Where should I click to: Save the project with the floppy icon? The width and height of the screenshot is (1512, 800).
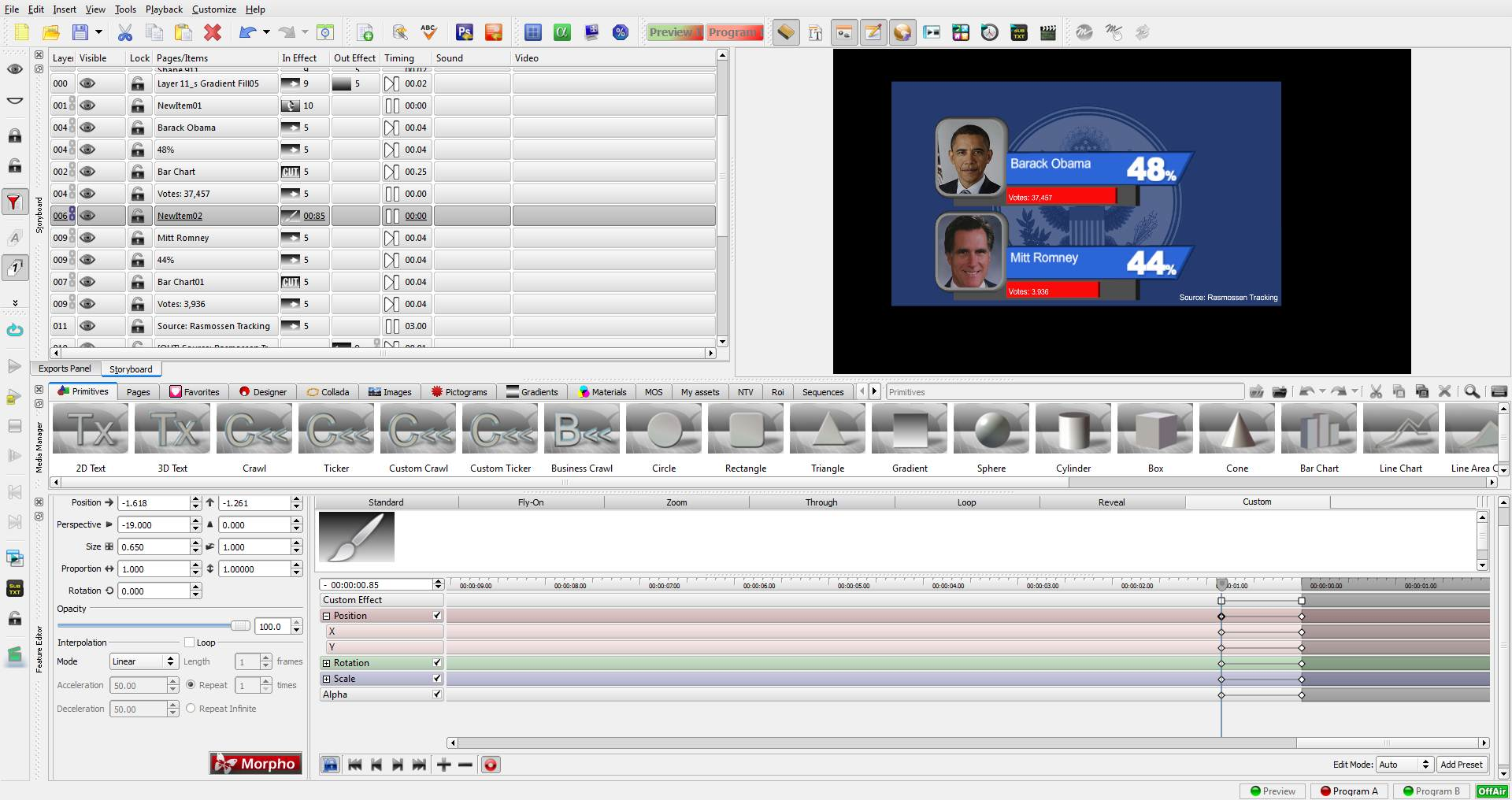pos(80,32)
